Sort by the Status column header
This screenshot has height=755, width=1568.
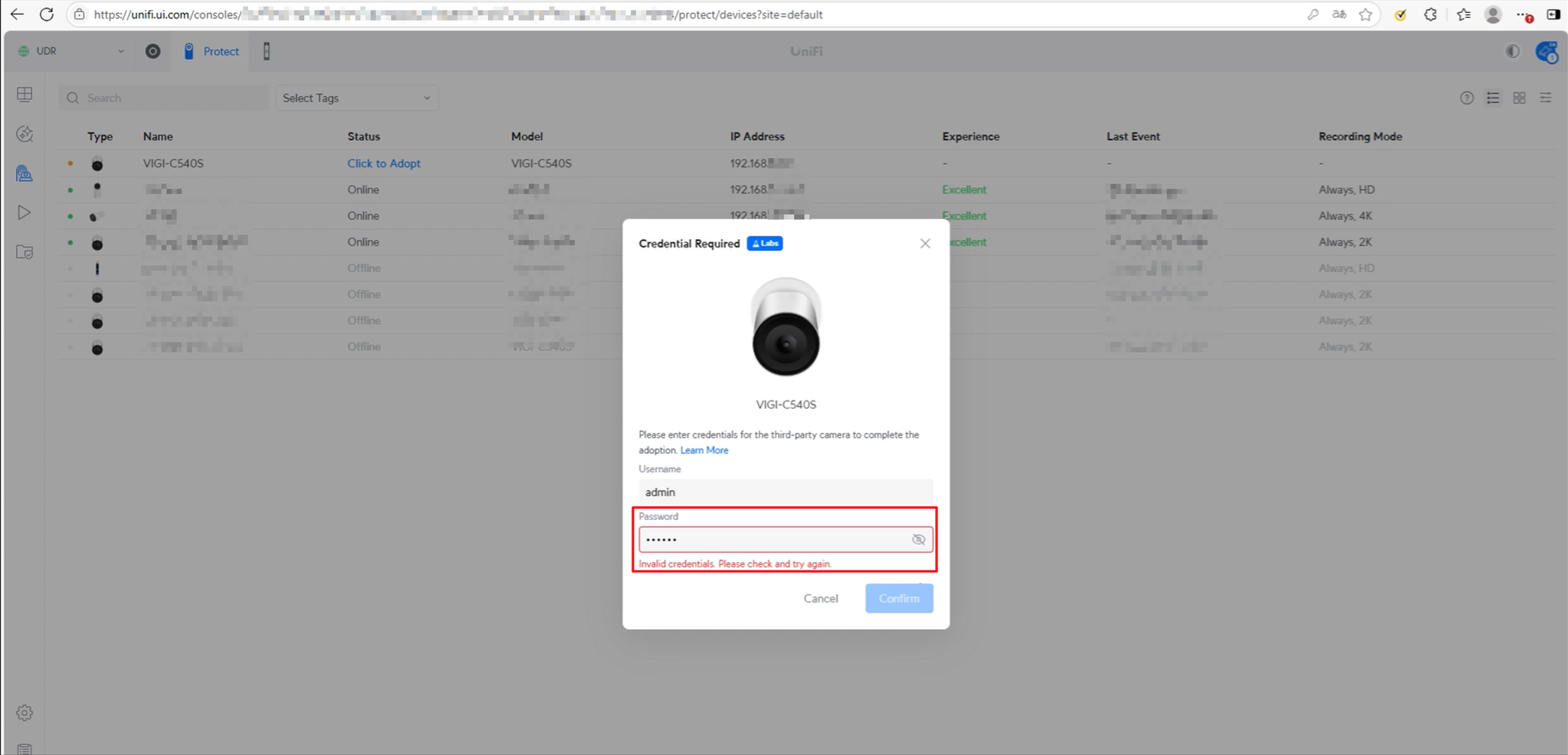[x=363, y=136]
